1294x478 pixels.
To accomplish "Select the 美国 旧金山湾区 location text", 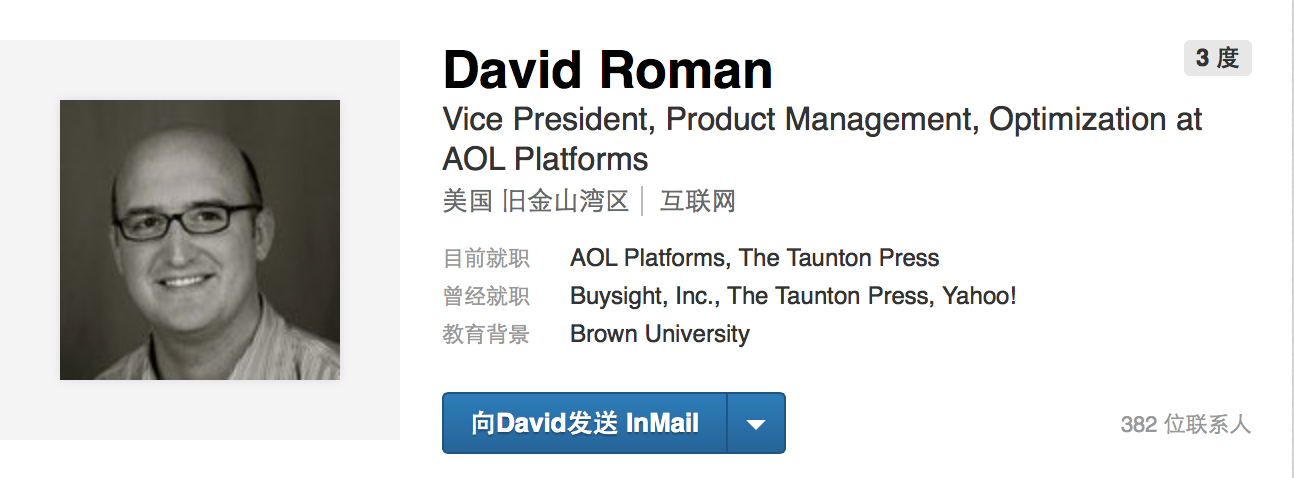I will [x=535, y=202].
